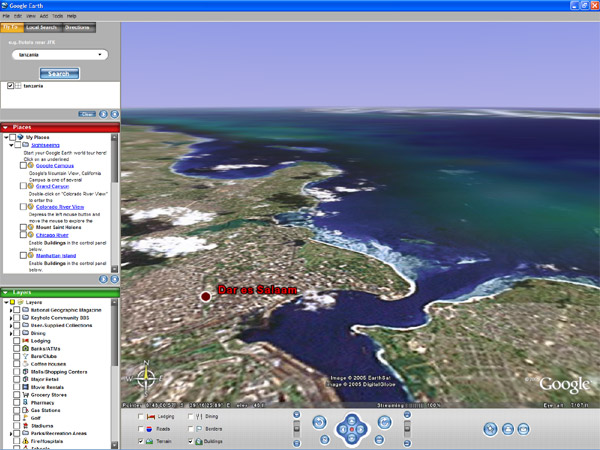Open the Tools menu

(x=57, y=16)
